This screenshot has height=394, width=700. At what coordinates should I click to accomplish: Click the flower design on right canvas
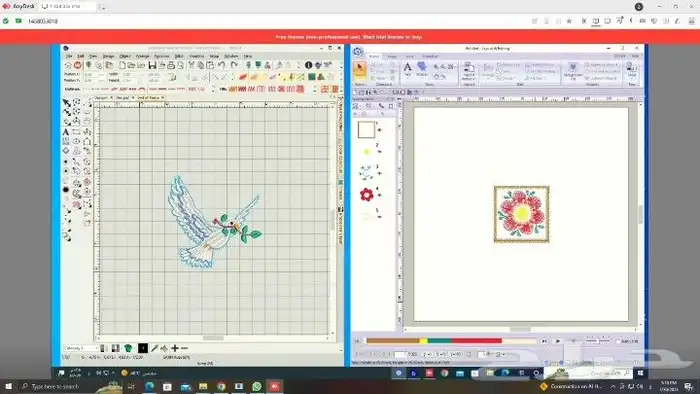coord(521,214)
